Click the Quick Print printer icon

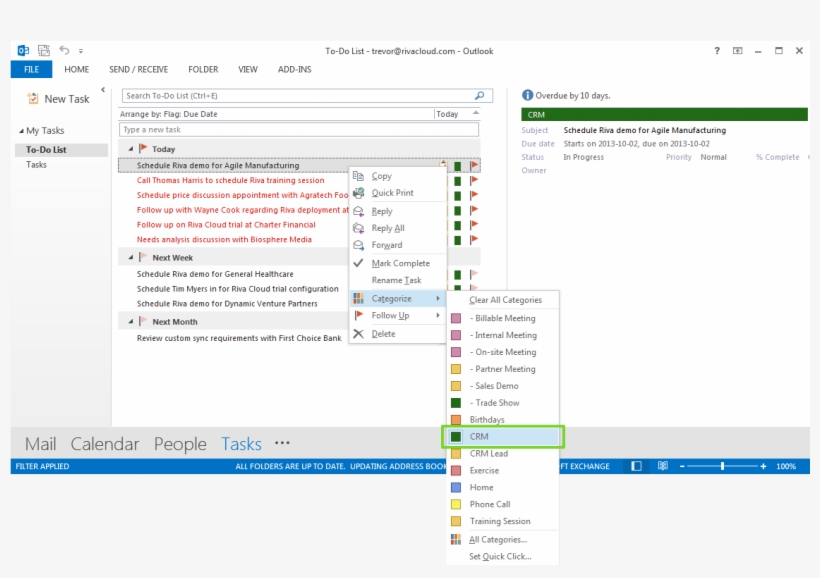[x=356, y=192]
